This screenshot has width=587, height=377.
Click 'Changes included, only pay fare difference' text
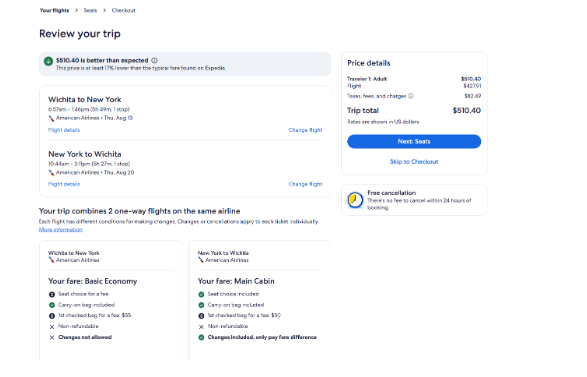point(262,337)
